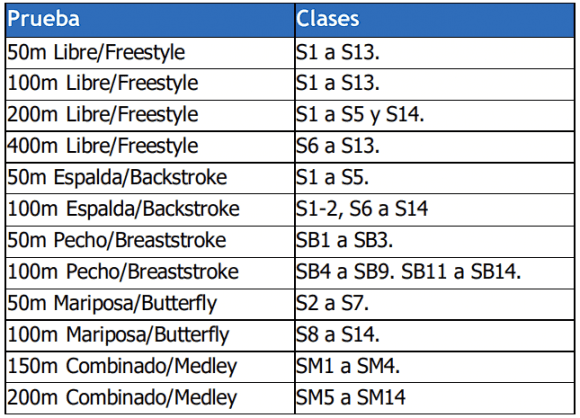Click the SB4 a SB9. SB11 a SB14 cell
580x418 pixels.
tap(435, 273)
